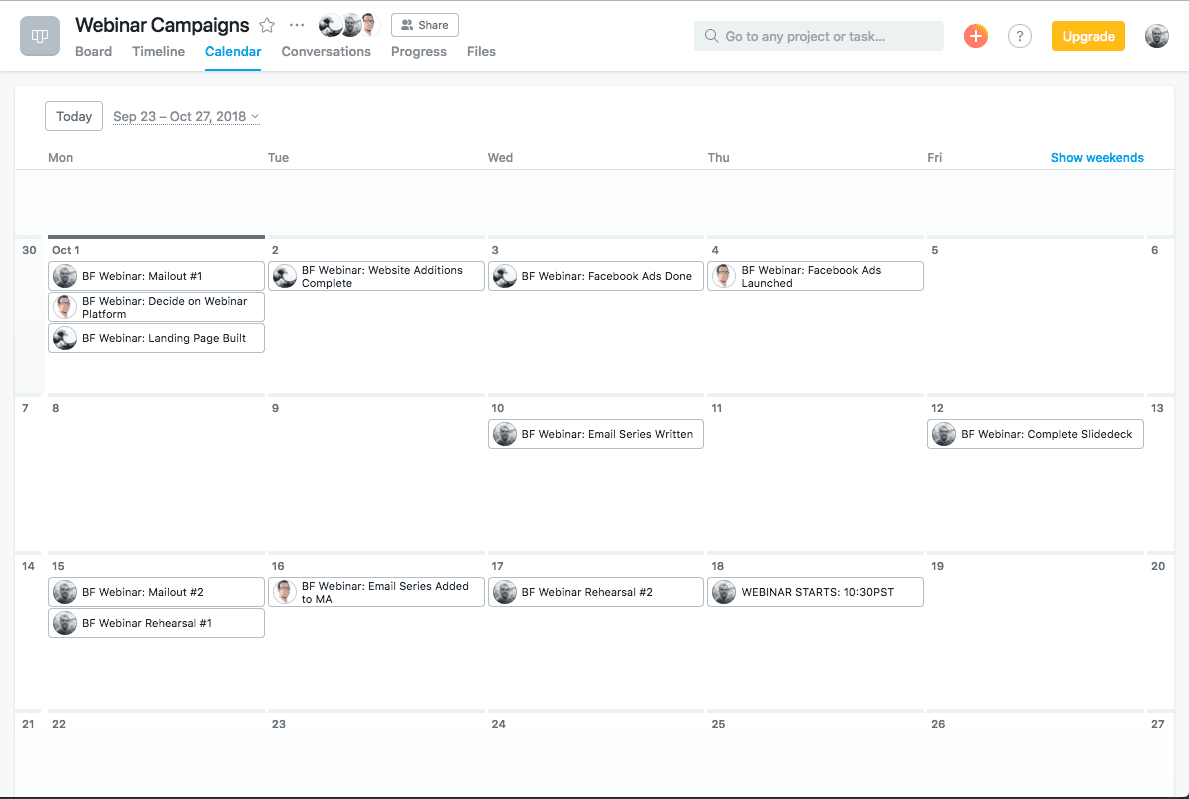
Task: Open the project actions ellipsis menu
Action: pos(297,25)
